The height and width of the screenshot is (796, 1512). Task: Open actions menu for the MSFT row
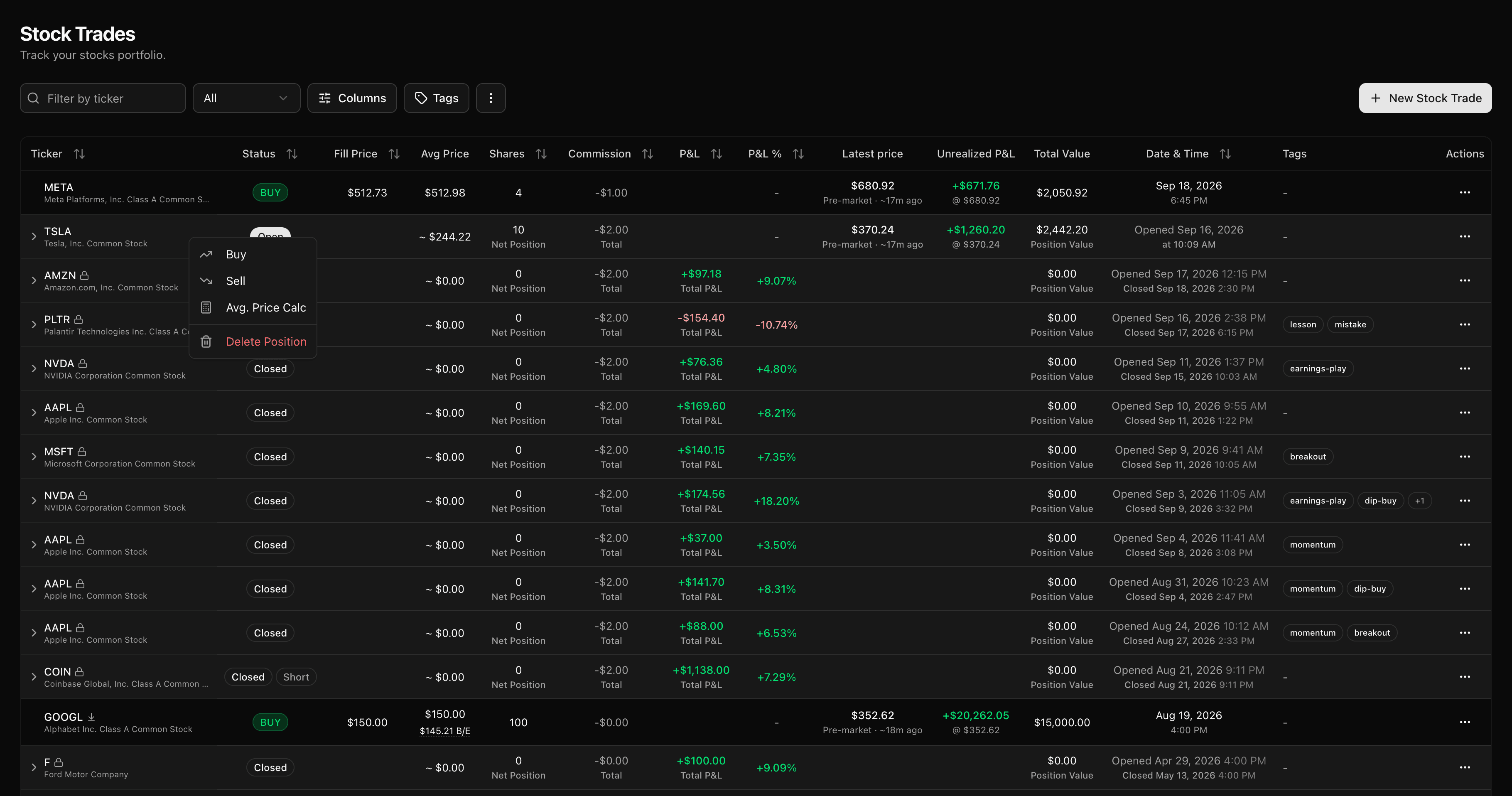tap(1465, 457)
